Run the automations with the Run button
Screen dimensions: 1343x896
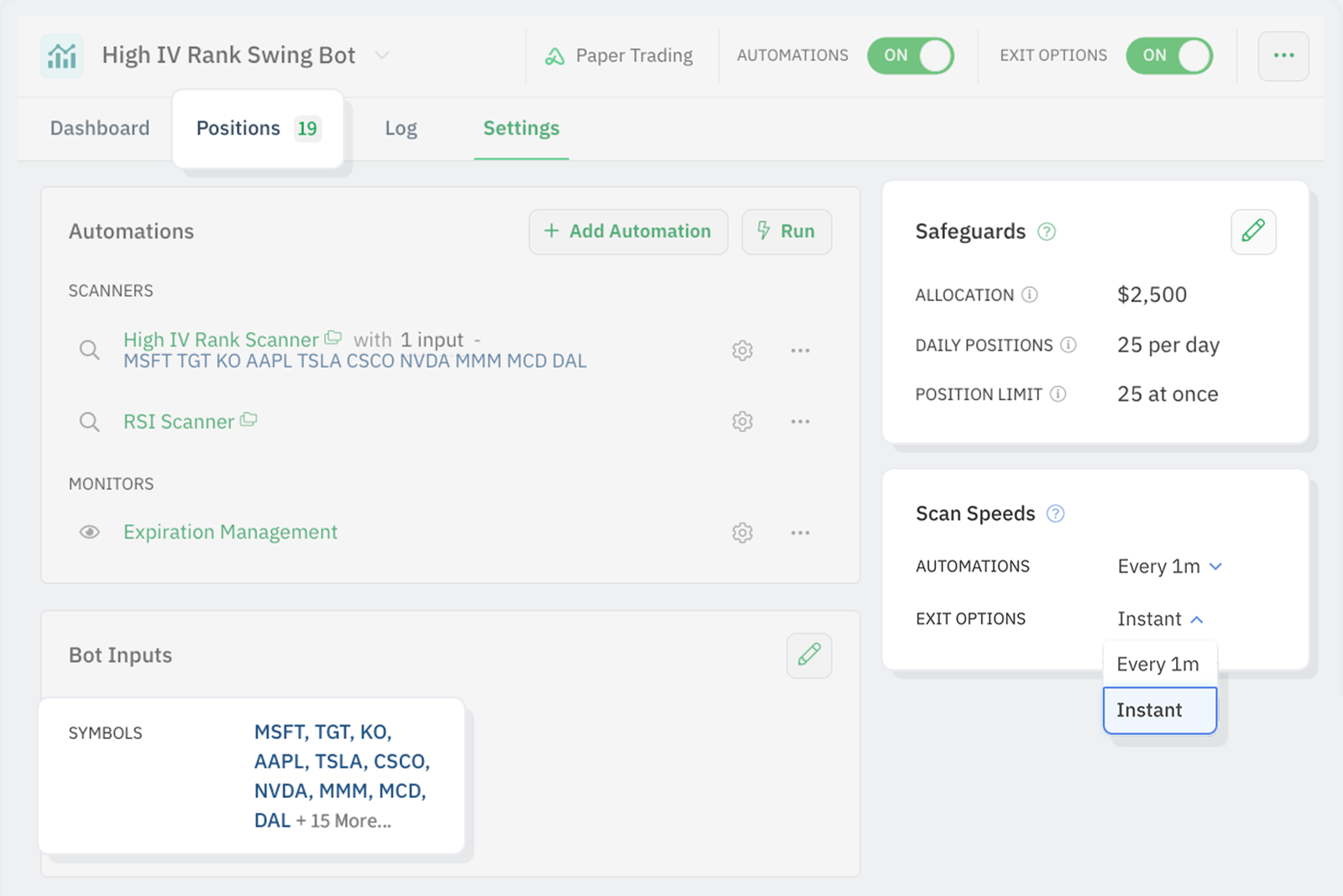click(786, 232)
